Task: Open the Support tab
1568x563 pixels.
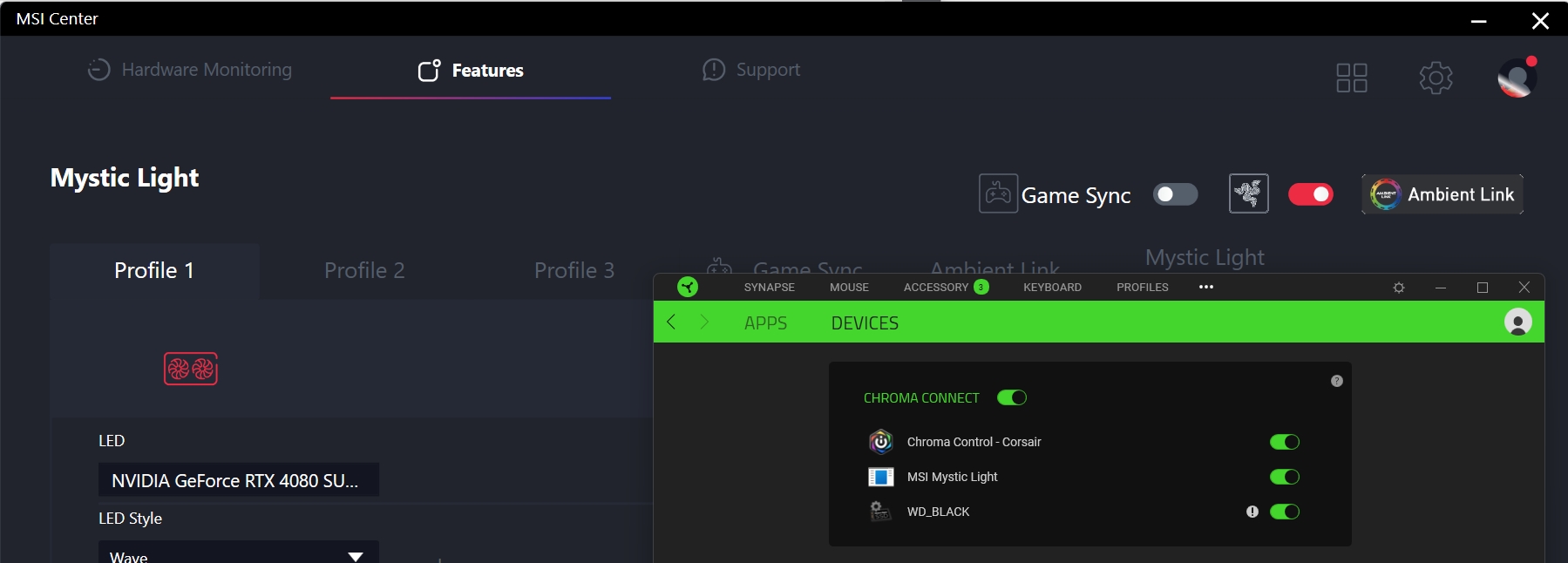Action: tap(751, 70)
